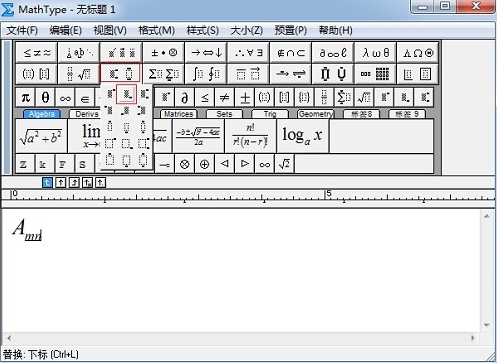Insert the right-pointing triangle ▷ symbol
Viewport: 497px width, 363px height.
[245, 164]
